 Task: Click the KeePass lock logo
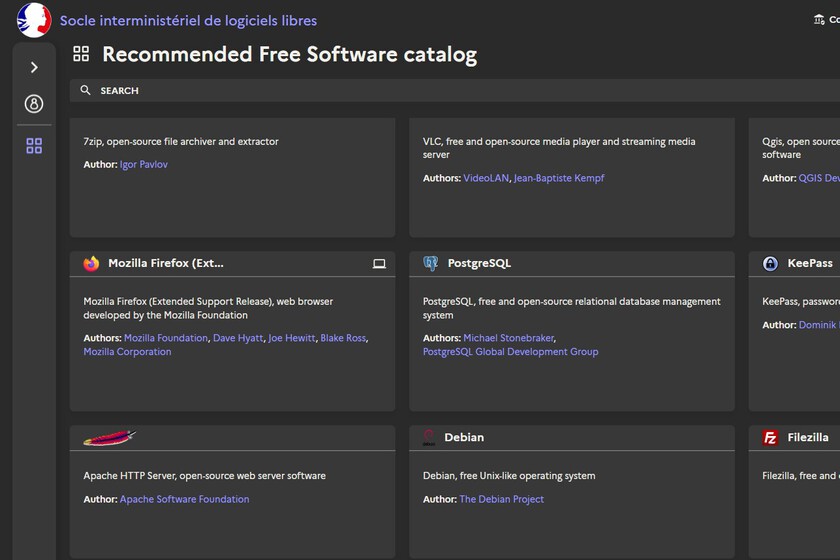770,264
